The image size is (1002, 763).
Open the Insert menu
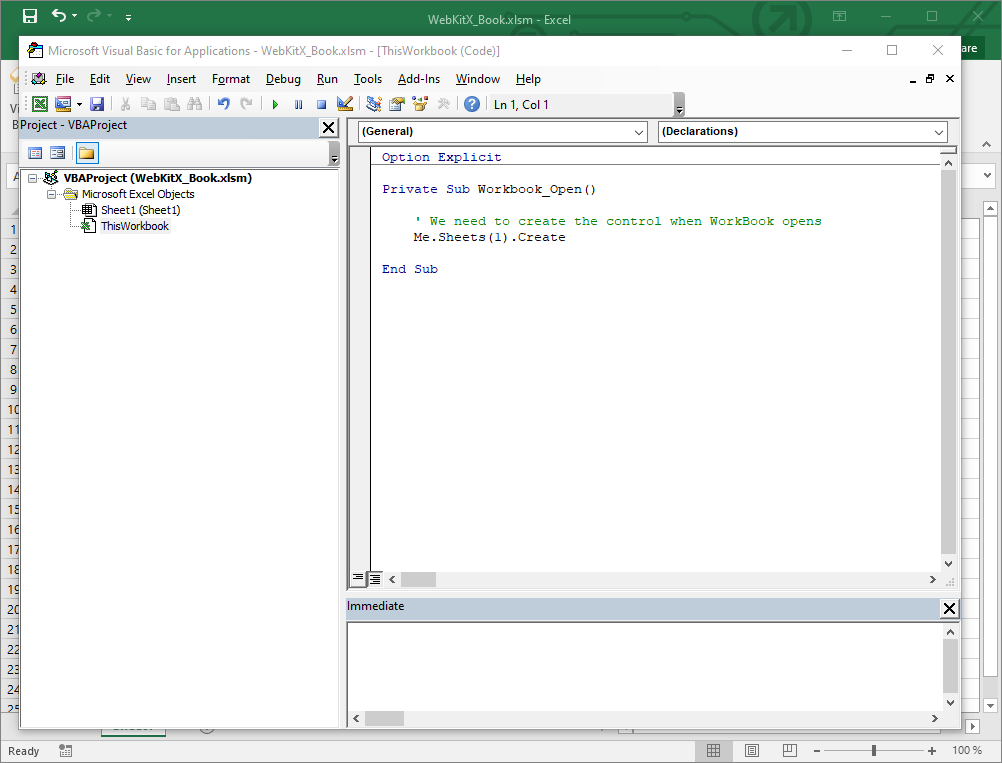click(181, 79)
